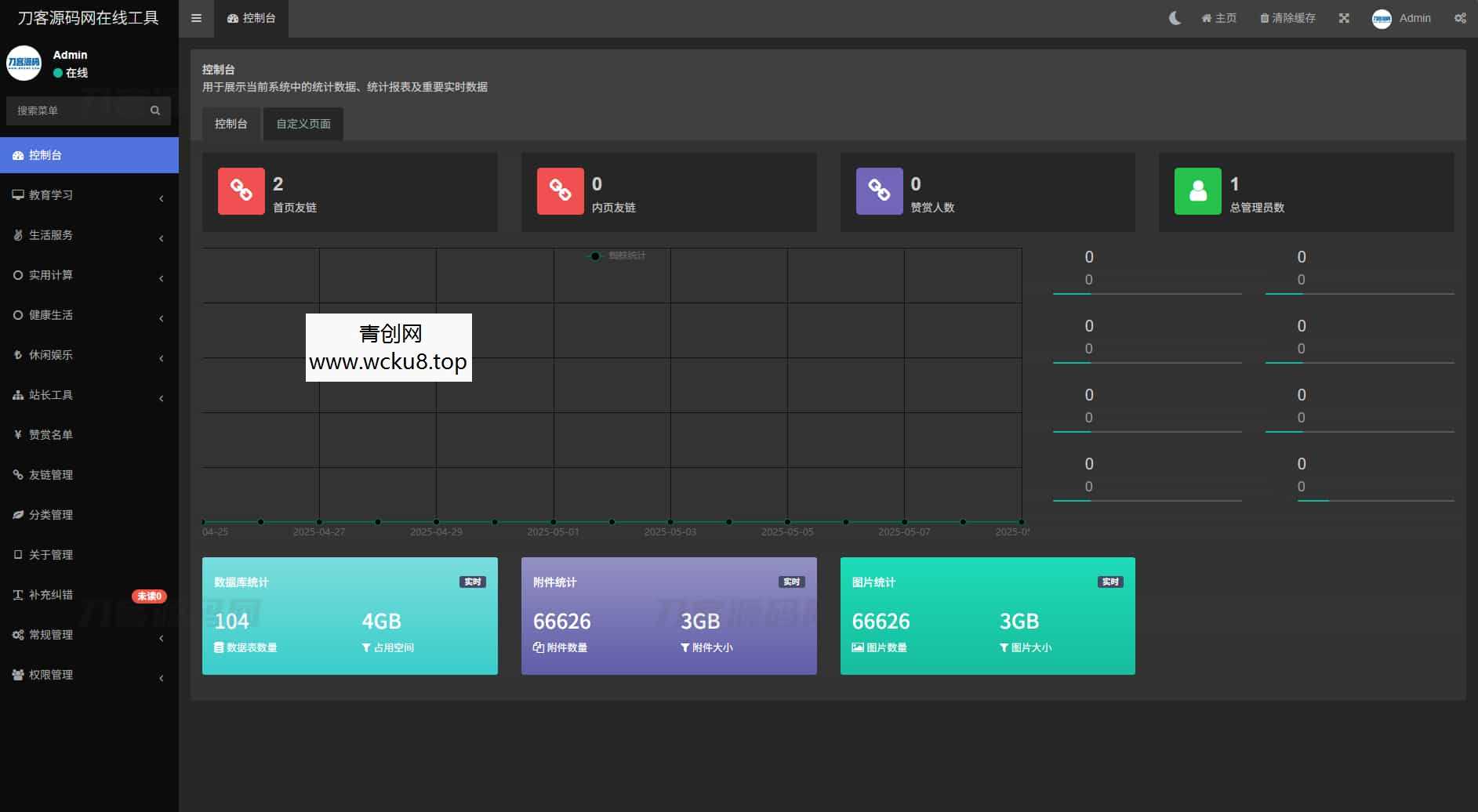
Task: Click the red 首页友链 link icon
Action: [x=241, y=191]
